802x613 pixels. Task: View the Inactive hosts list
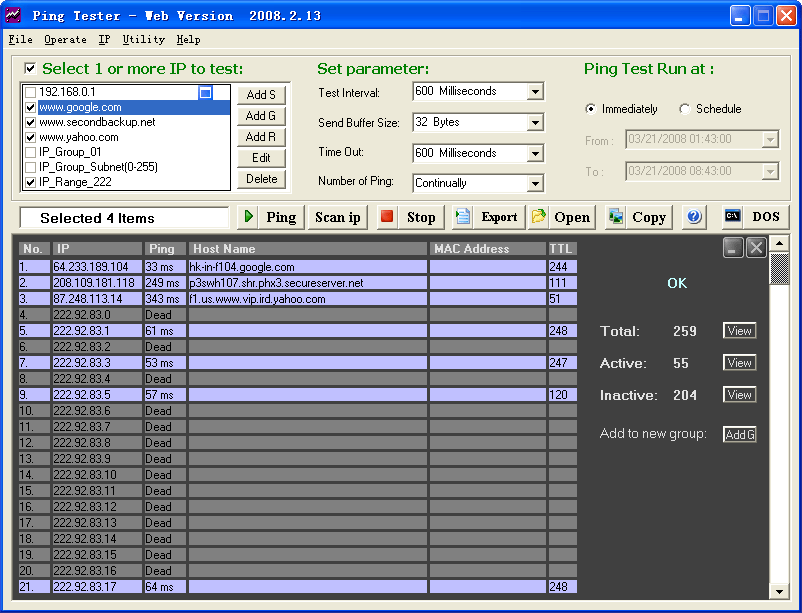[740, 395]
